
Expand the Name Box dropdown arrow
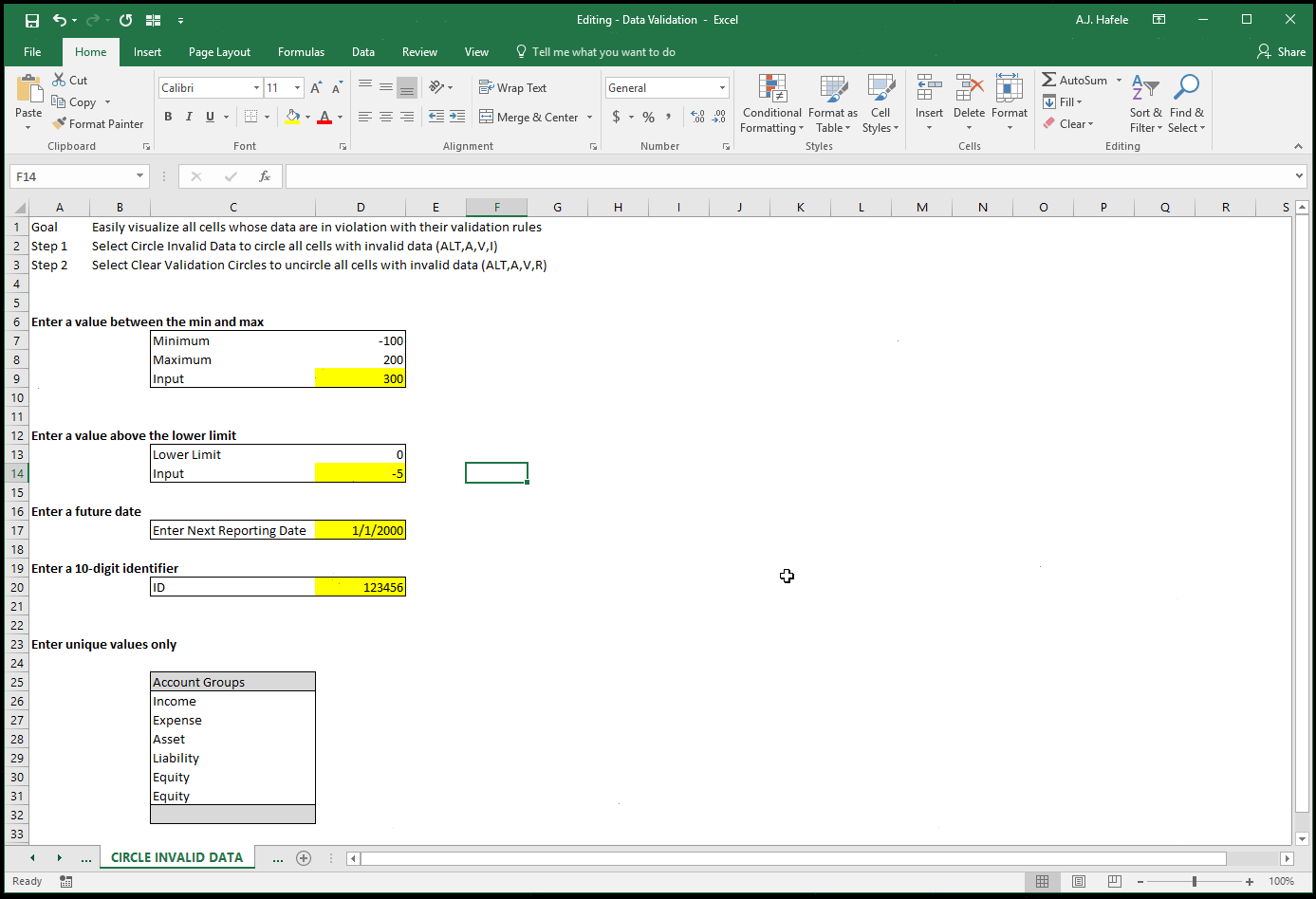tap(139, 176)
